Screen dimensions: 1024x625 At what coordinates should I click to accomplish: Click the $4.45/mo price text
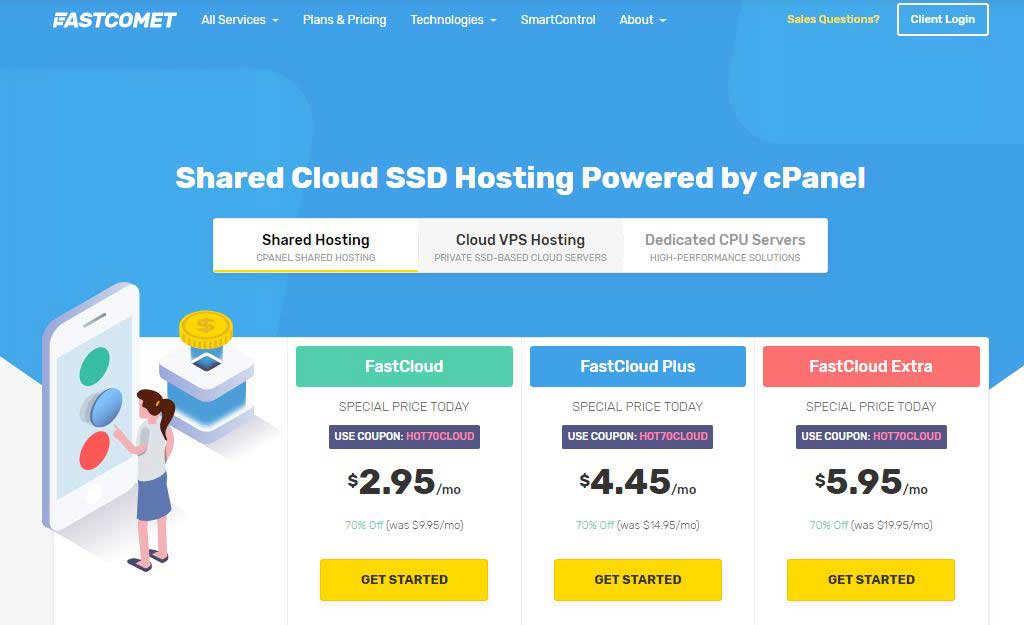(x=637, y=483)
